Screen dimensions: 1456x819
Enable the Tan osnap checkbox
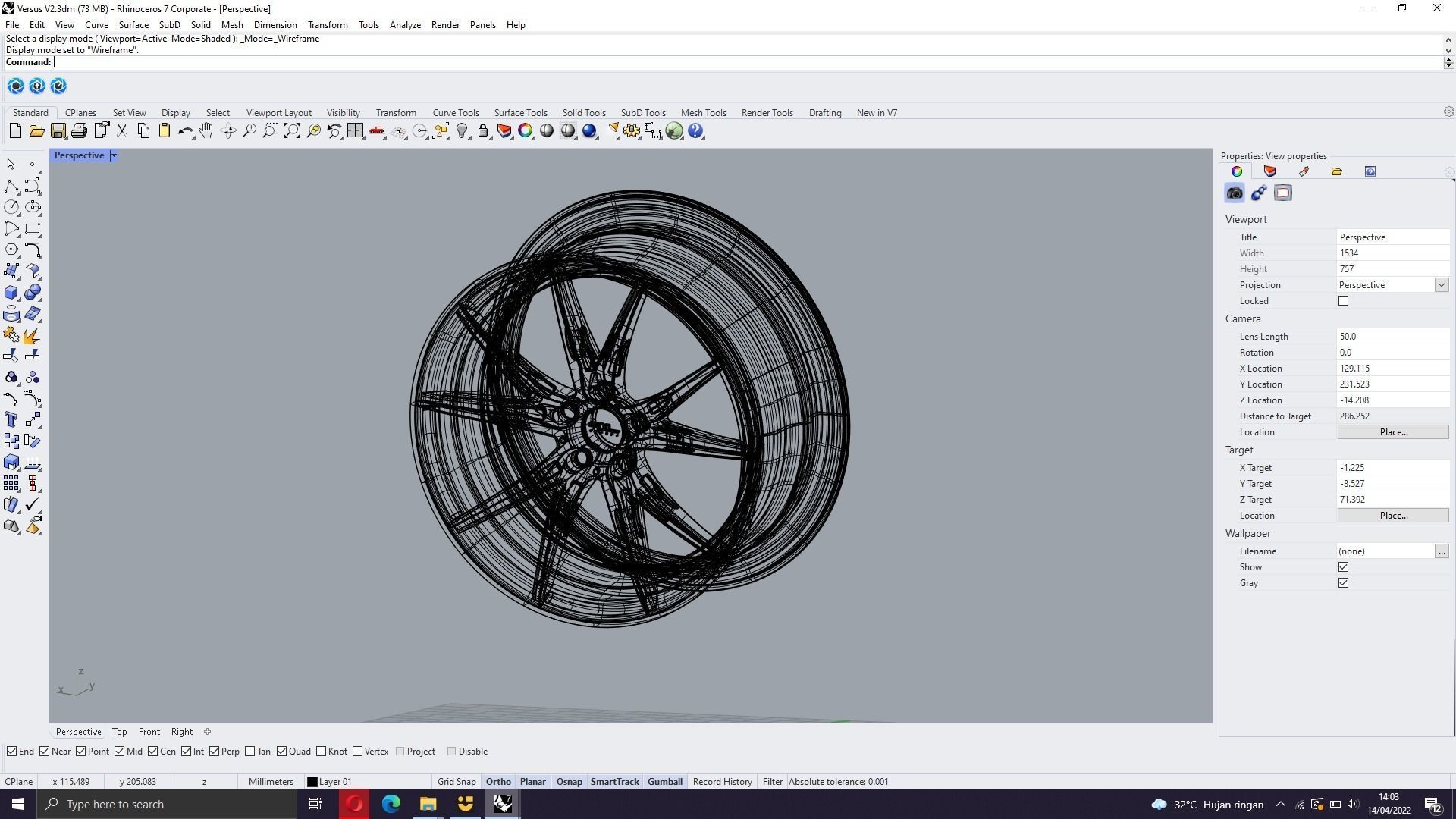250,752
